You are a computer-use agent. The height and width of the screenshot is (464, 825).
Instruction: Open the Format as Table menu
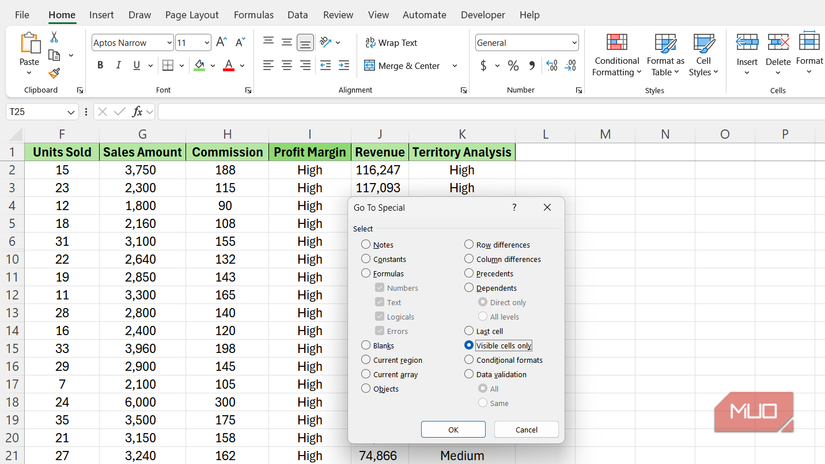tap(665, 55)
